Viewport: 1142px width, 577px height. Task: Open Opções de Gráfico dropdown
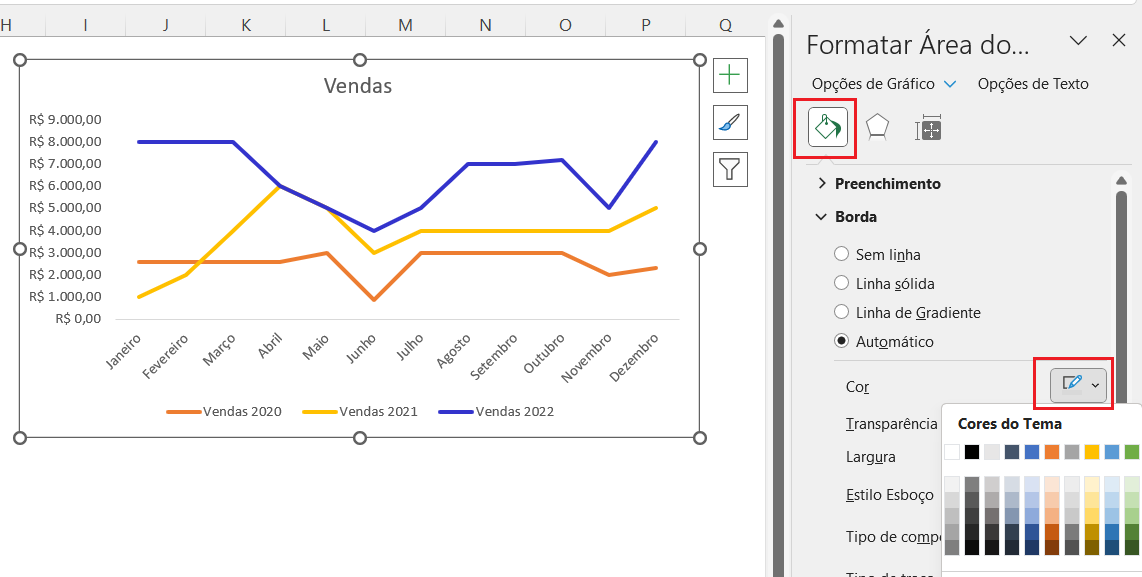(x=883, y=85)
